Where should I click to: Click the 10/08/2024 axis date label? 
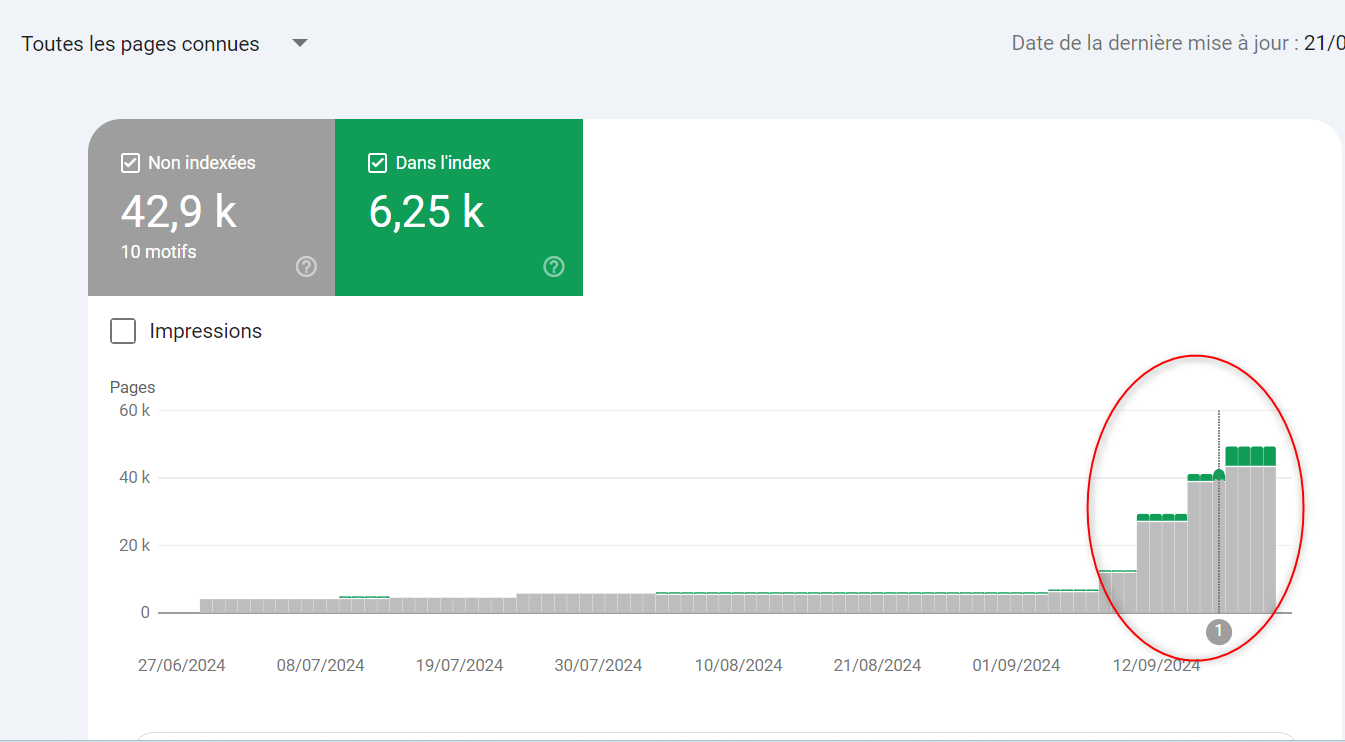point(739,665)
